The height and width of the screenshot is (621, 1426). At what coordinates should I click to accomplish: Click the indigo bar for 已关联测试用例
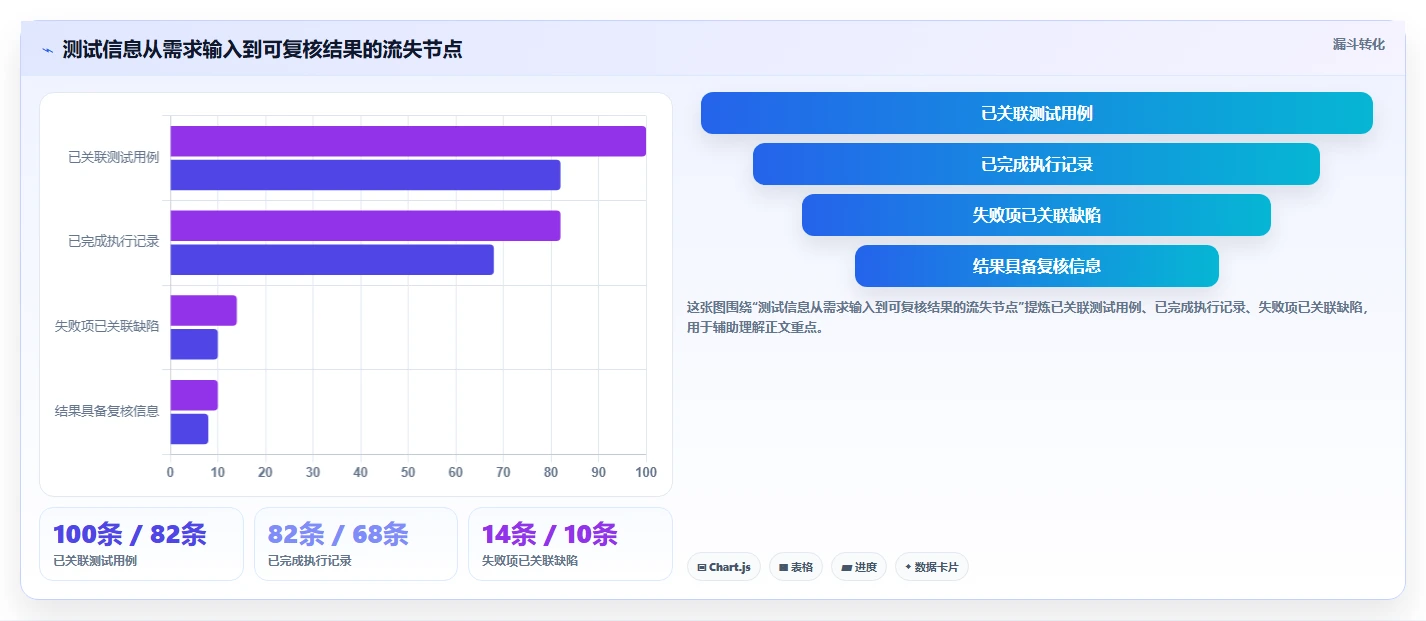[x=365, y=175]
